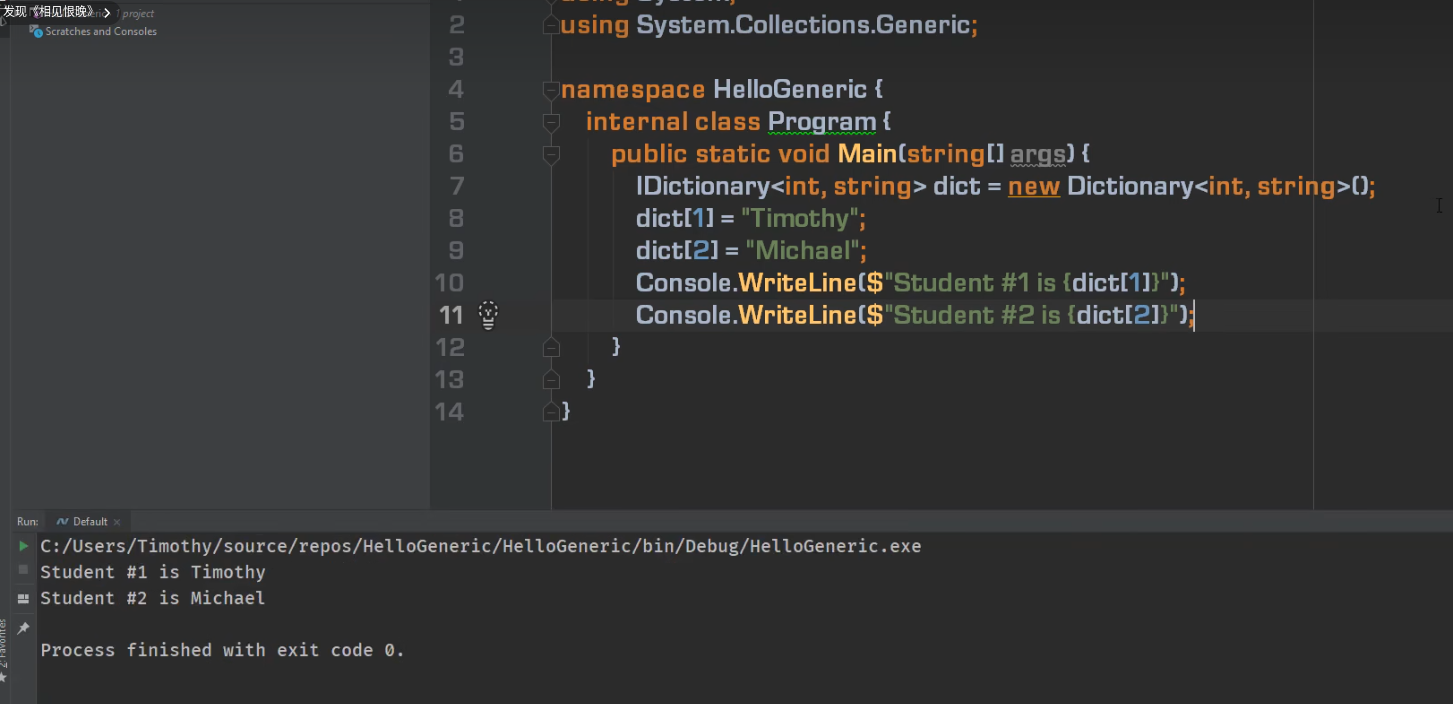The width and height of the screenshot is (1453, 704).
Task: Click the fold end marker at line 14
Action: (550, 411)
